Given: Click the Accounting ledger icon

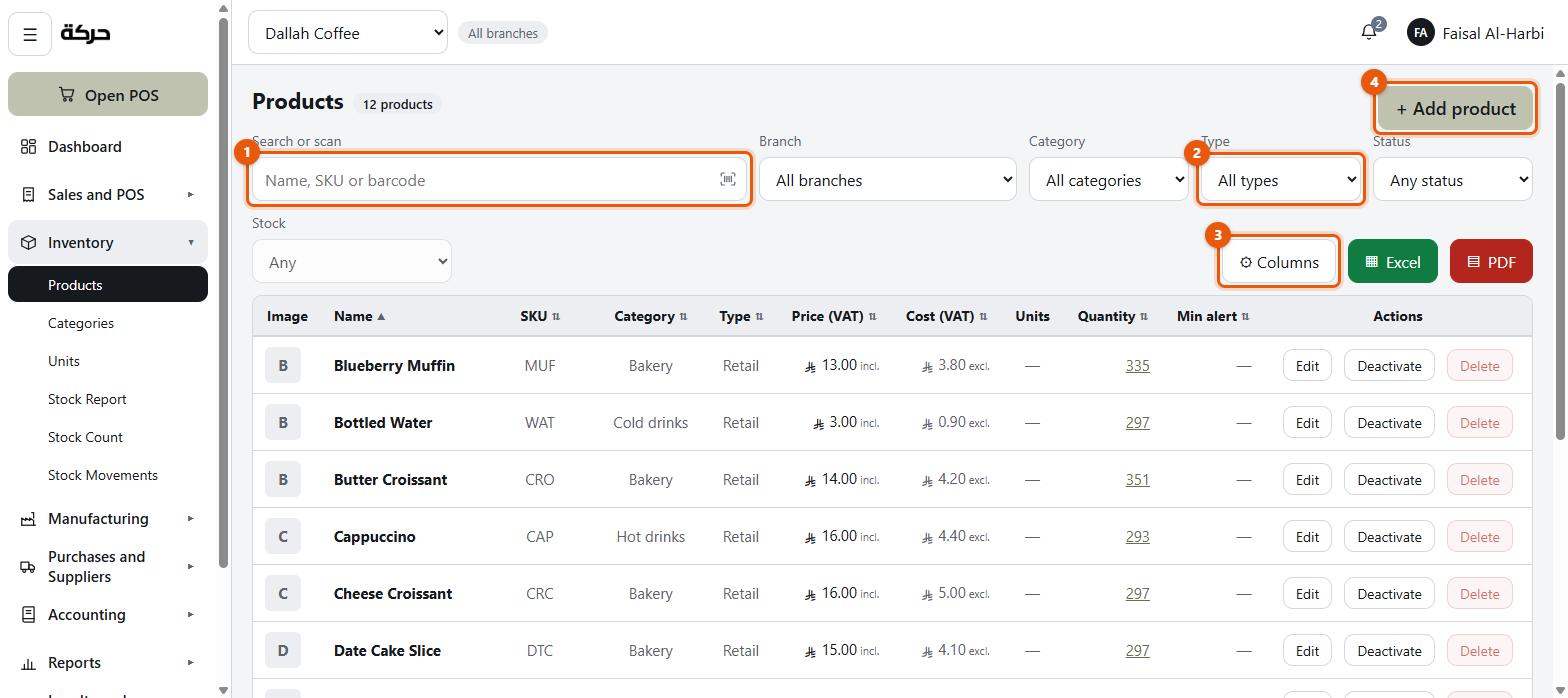Looking at the screenshot, I should point(28,615).
